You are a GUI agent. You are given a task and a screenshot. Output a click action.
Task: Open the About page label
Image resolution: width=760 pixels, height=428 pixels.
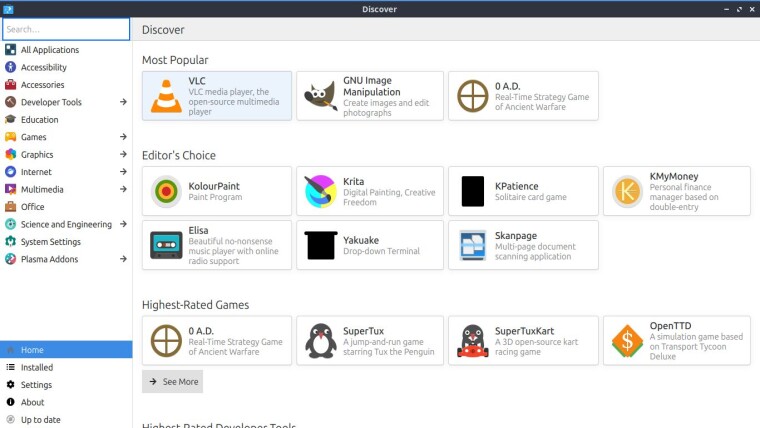tap(32, 402)
